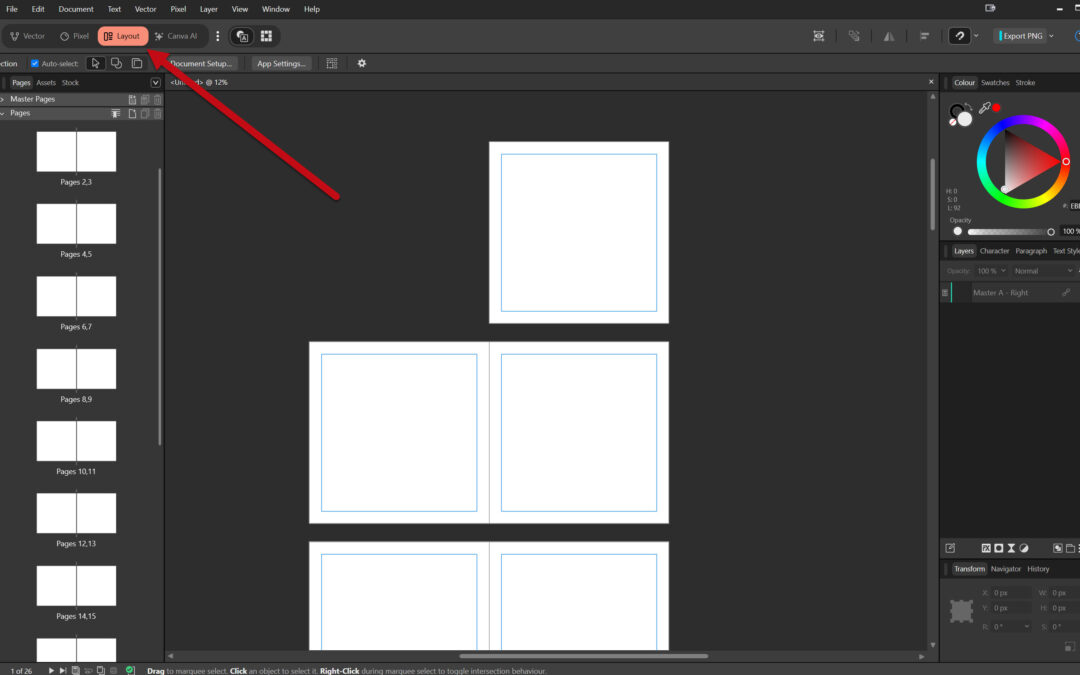Open Document Setup dialog
The height and width of the screenshot is (675, 1080).
tap(200, 63)
